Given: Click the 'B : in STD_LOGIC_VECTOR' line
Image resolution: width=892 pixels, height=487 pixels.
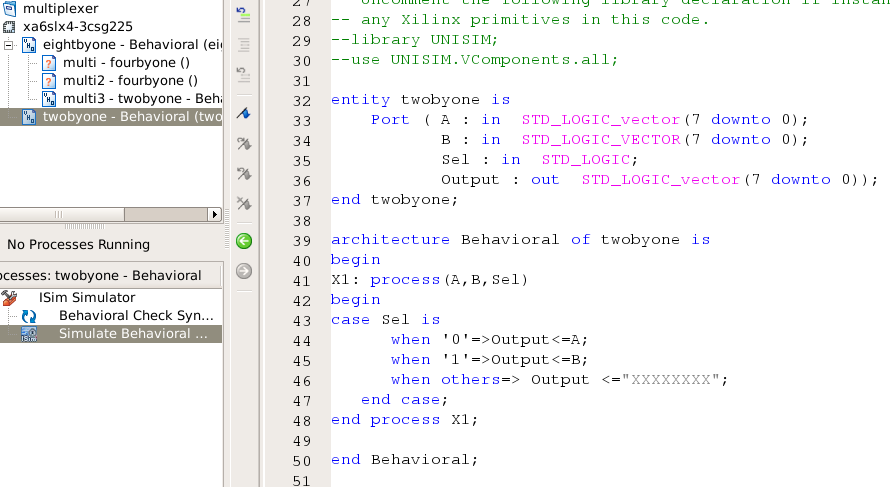Looking at the screenshot, I should [625, 140].
